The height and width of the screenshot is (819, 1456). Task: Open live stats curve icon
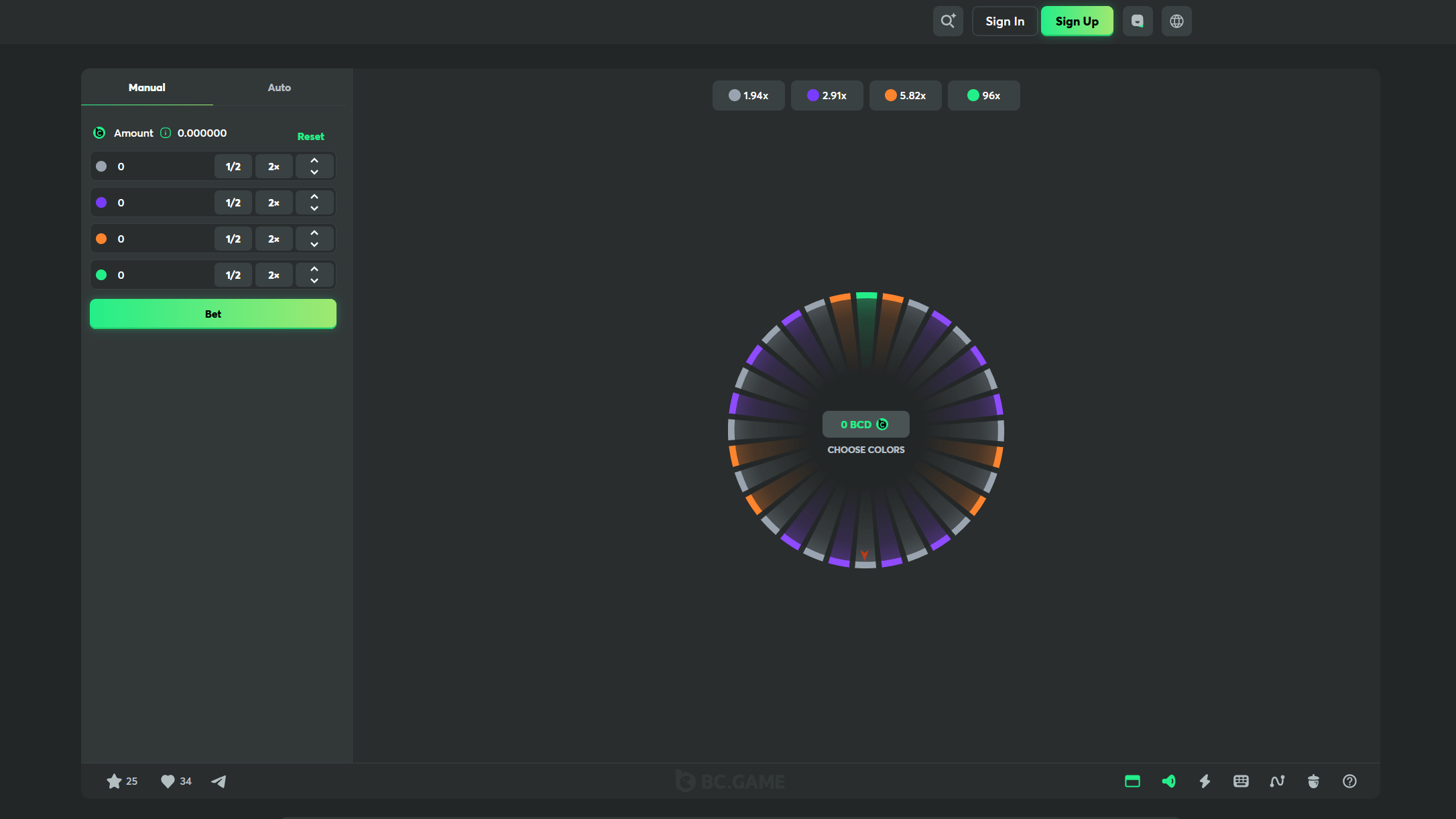click(1277, 781)
